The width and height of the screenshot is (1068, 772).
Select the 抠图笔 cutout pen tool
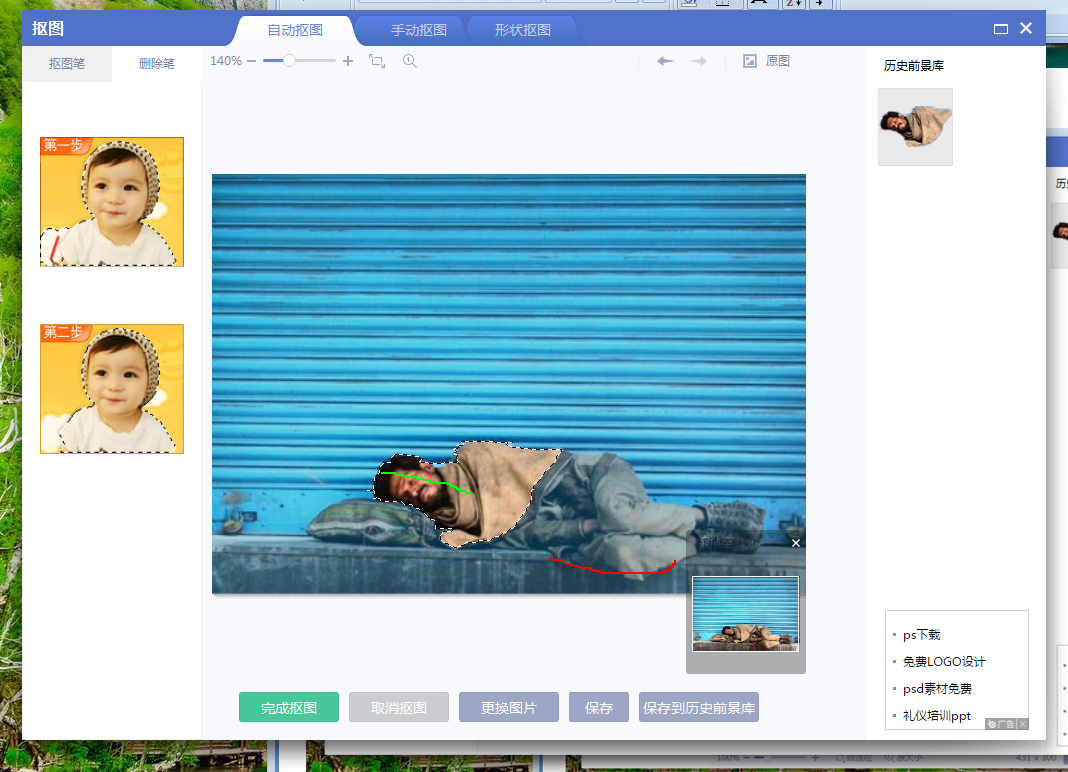click(66, 62)
